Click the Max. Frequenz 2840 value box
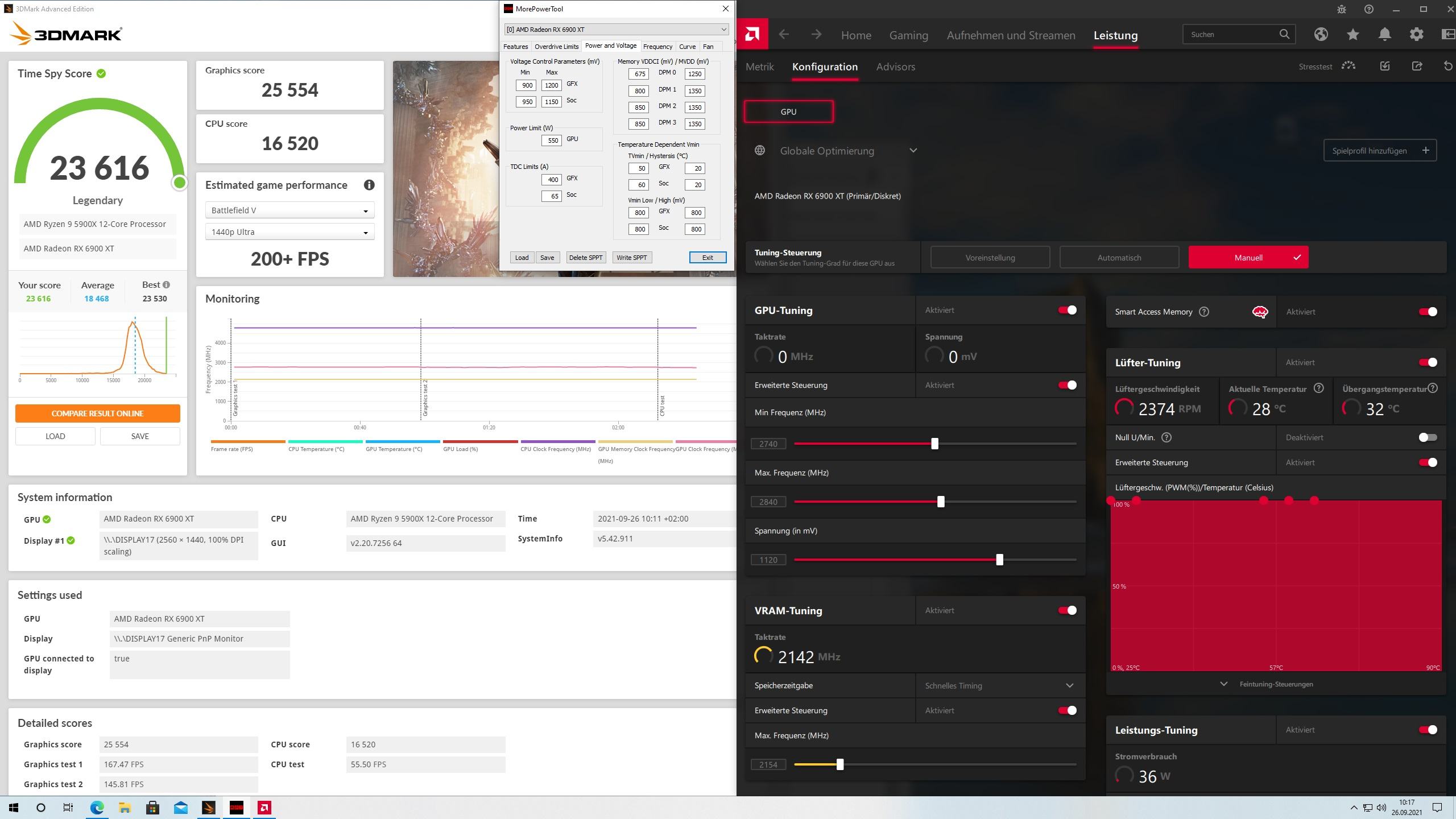This screenshot has height=819, width=1456. point(768,502)
